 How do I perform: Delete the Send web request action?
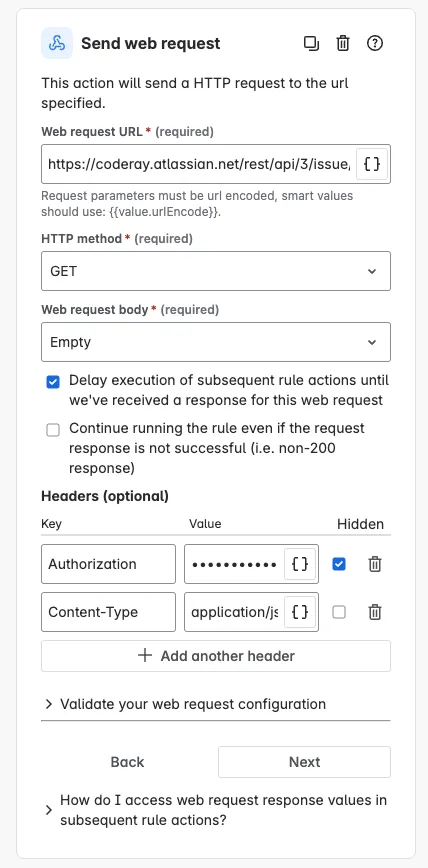343,43
